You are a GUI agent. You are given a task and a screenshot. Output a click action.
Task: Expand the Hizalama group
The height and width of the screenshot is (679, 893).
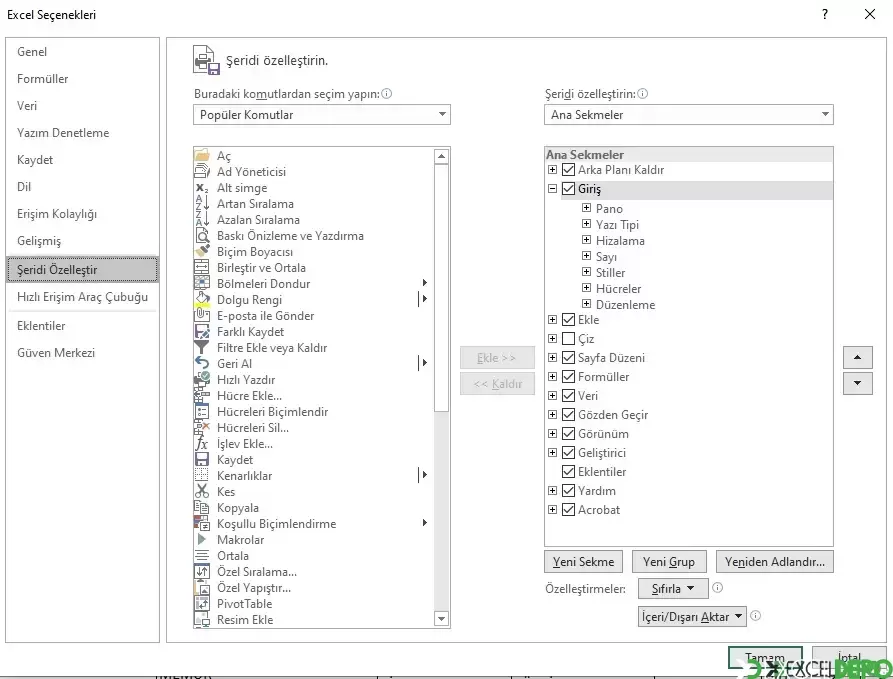pos(586,240)
